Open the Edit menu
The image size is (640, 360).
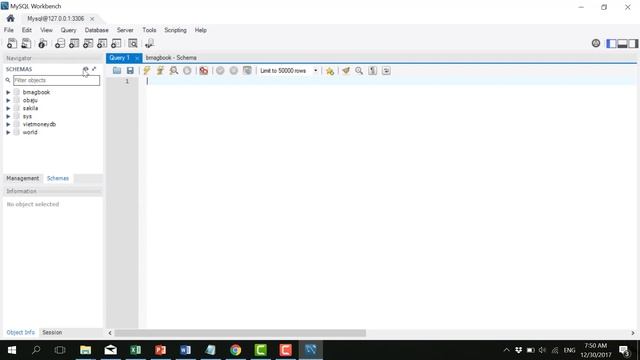[x=27, y=30]
